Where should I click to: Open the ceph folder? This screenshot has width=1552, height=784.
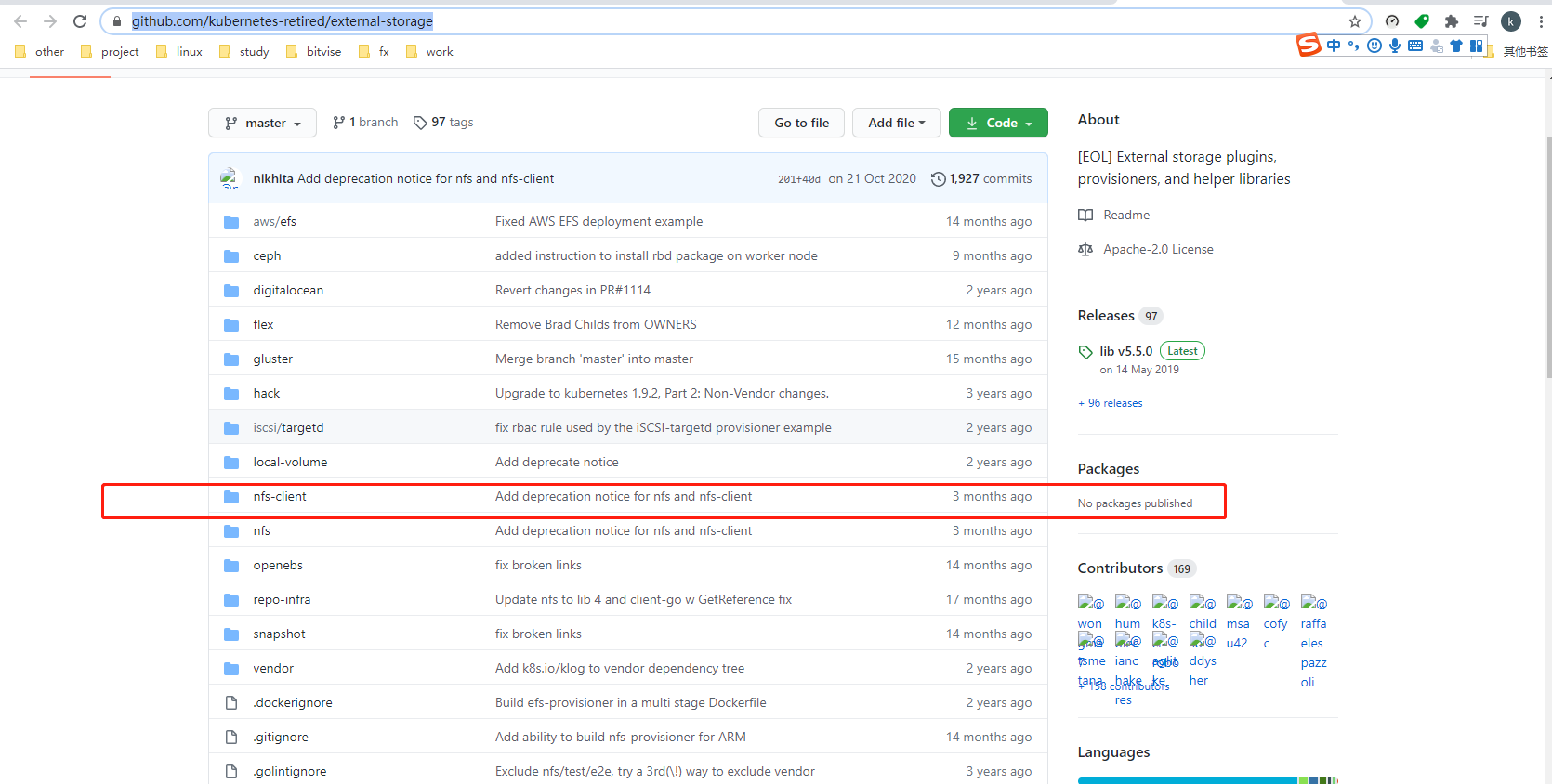pos(267,255)
